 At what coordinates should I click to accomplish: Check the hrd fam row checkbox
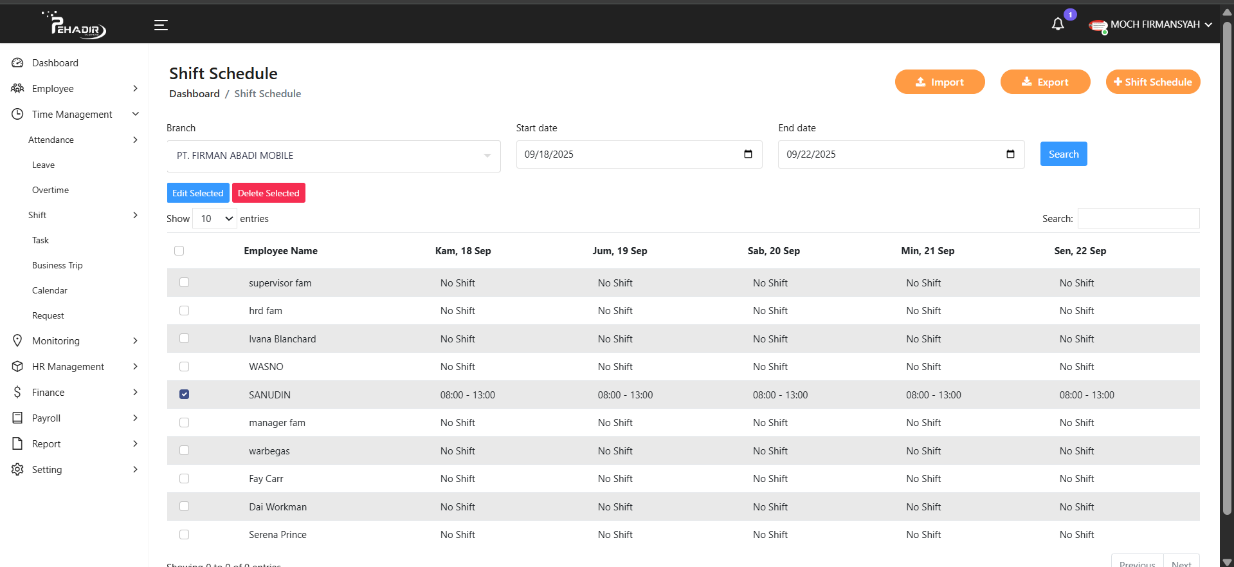point(184,310)
